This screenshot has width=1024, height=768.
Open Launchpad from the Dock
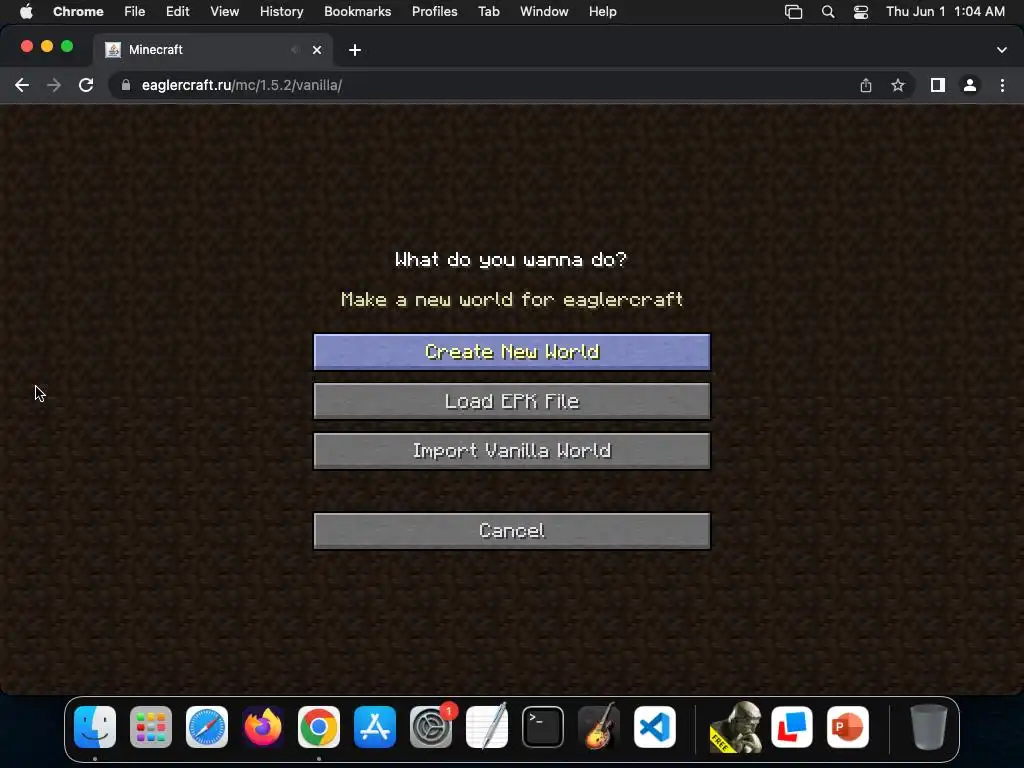[151, 727]
